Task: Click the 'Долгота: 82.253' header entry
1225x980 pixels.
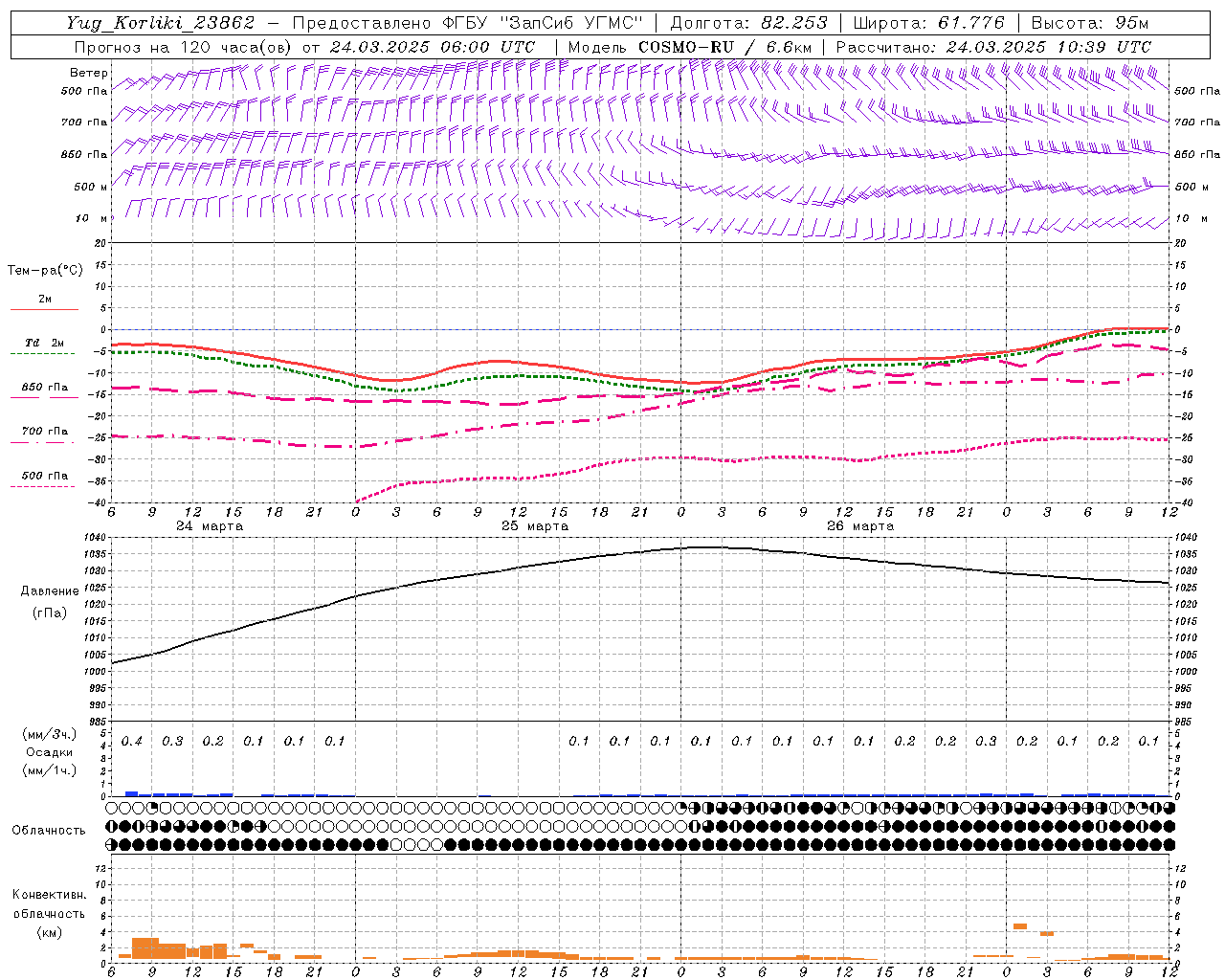Action: 748,23
